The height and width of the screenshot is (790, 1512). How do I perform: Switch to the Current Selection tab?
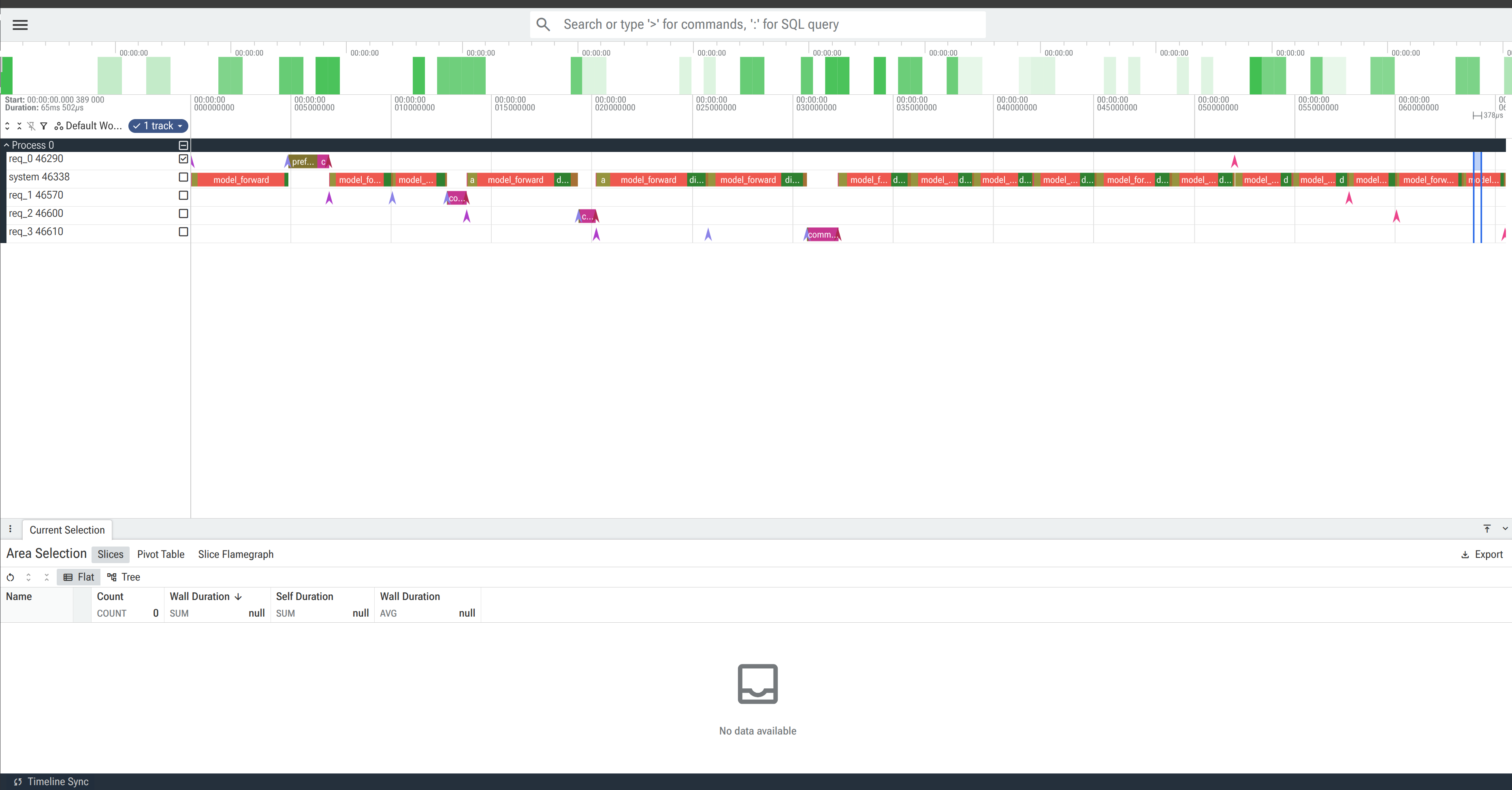click(67, 530)
